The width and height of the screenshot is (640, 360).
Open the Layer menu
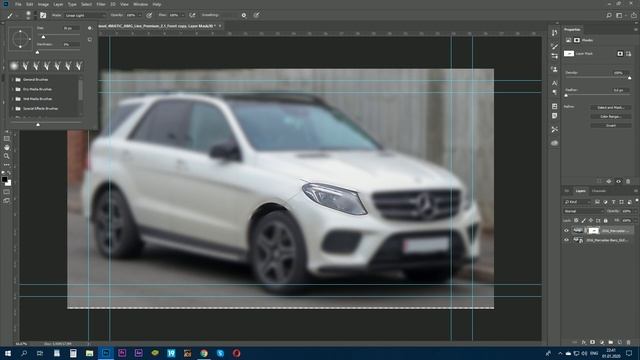[x=58, y=4]
